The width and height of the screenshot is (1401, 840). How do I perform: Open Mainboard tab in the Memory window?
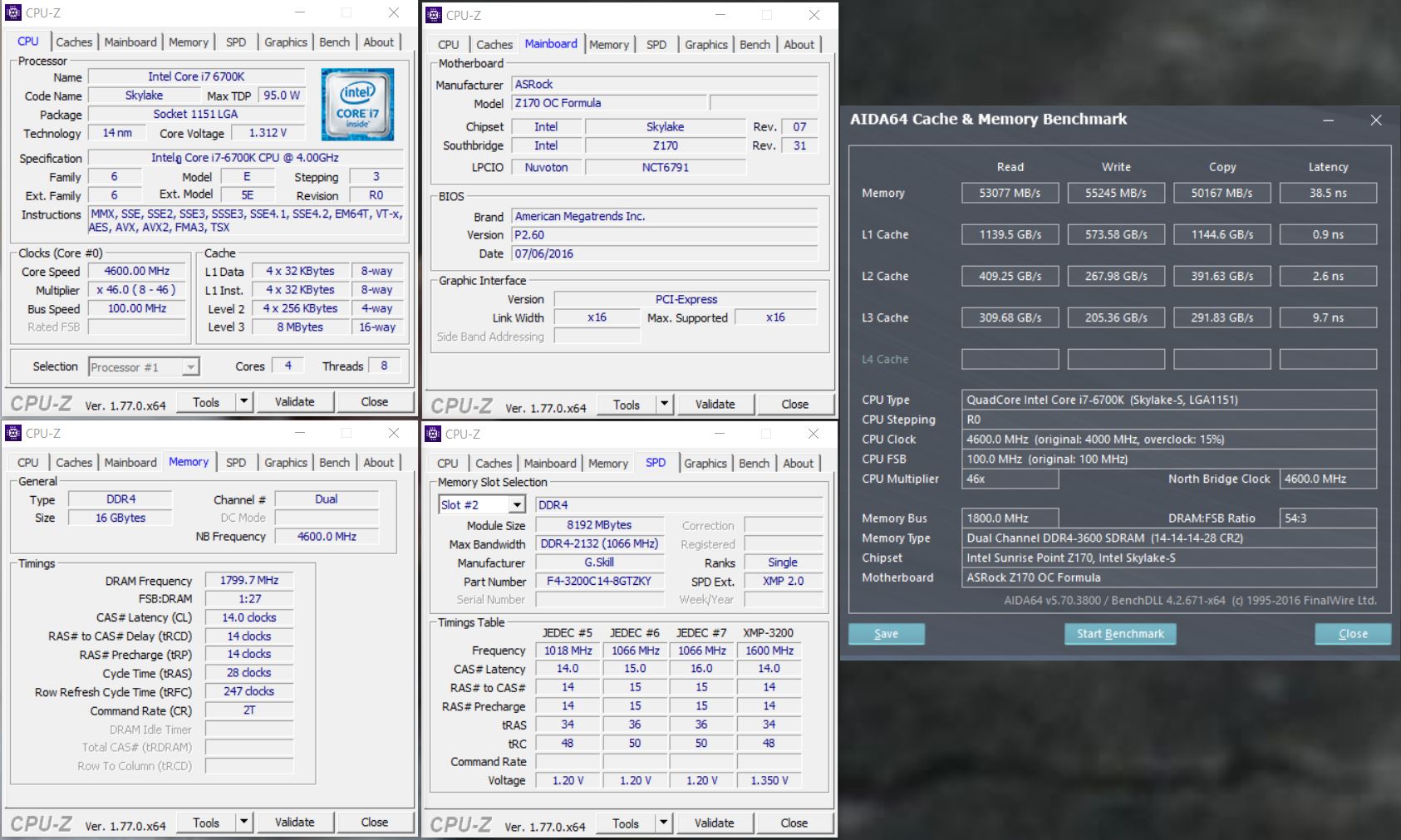(x=130, y=462)
